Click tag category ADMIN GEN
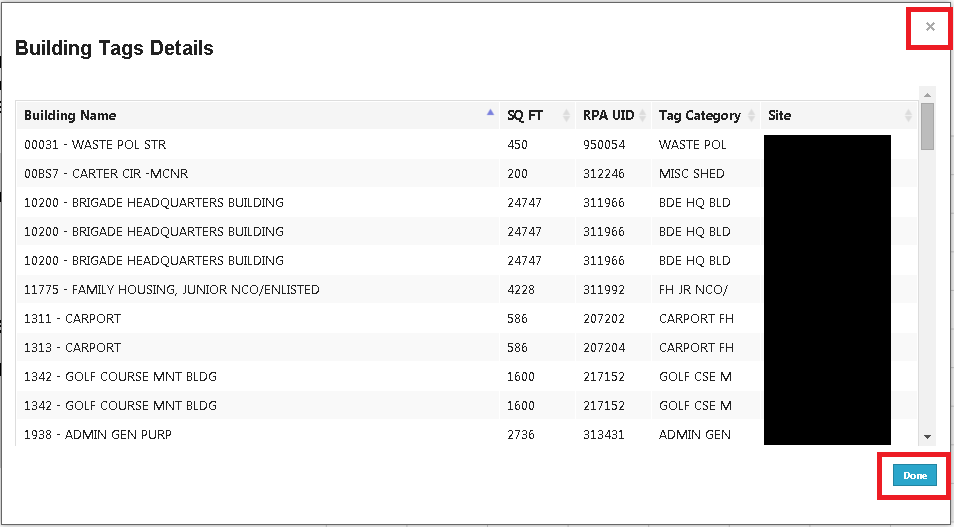Viewport: 954px width, 527px height. (x=695, y=435)
